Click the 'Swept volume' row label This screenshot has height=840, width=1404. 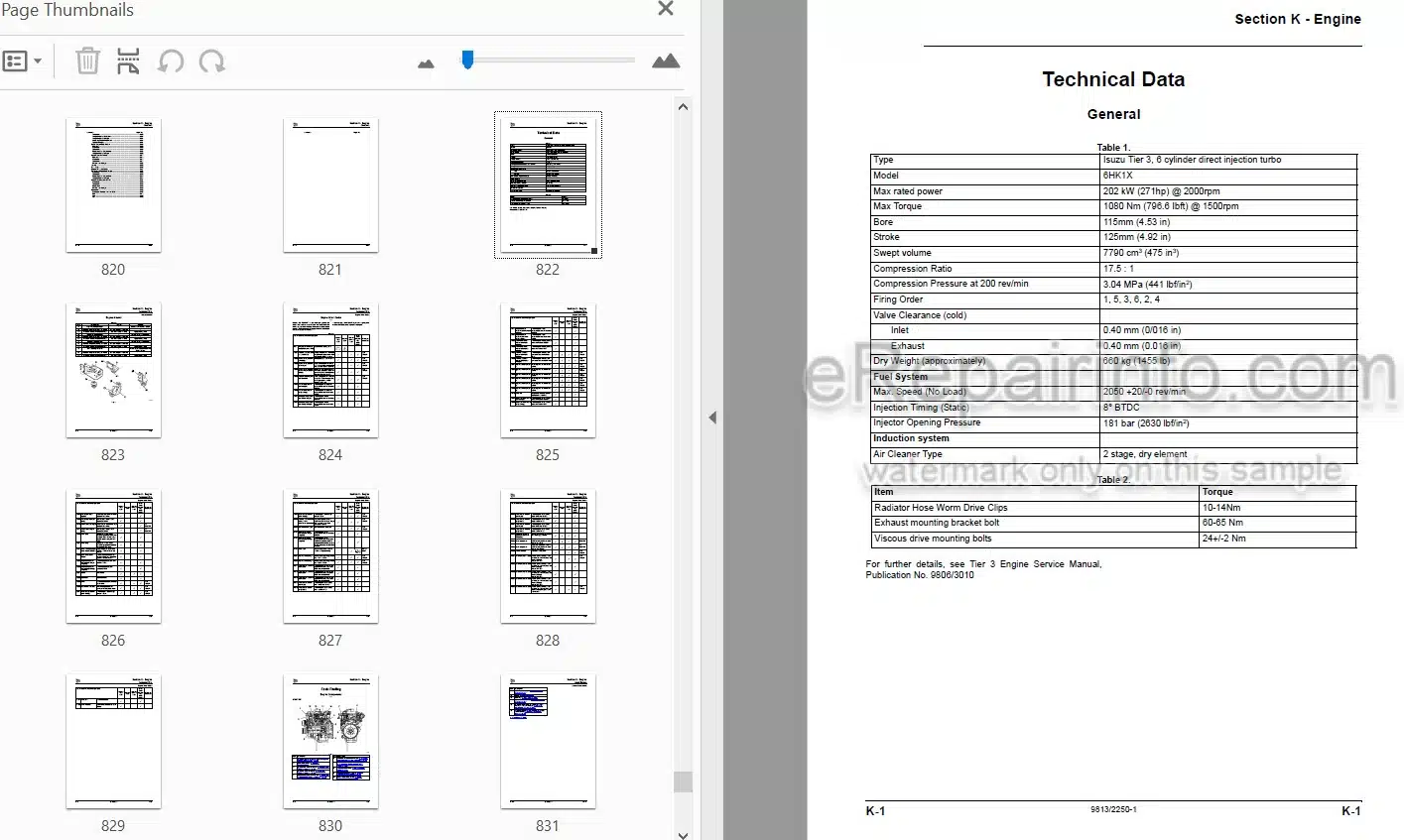(902, 253)
